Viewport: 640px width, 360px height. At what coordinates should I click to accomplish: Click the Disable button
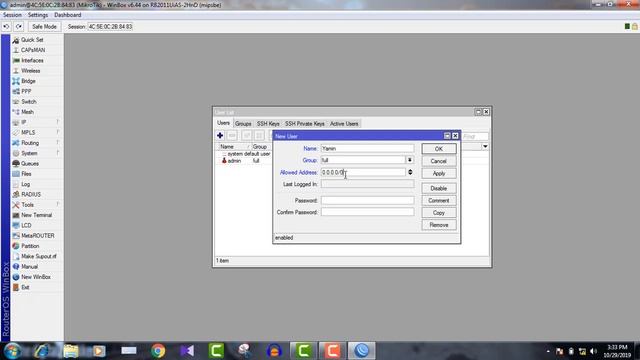click(439, 189)
